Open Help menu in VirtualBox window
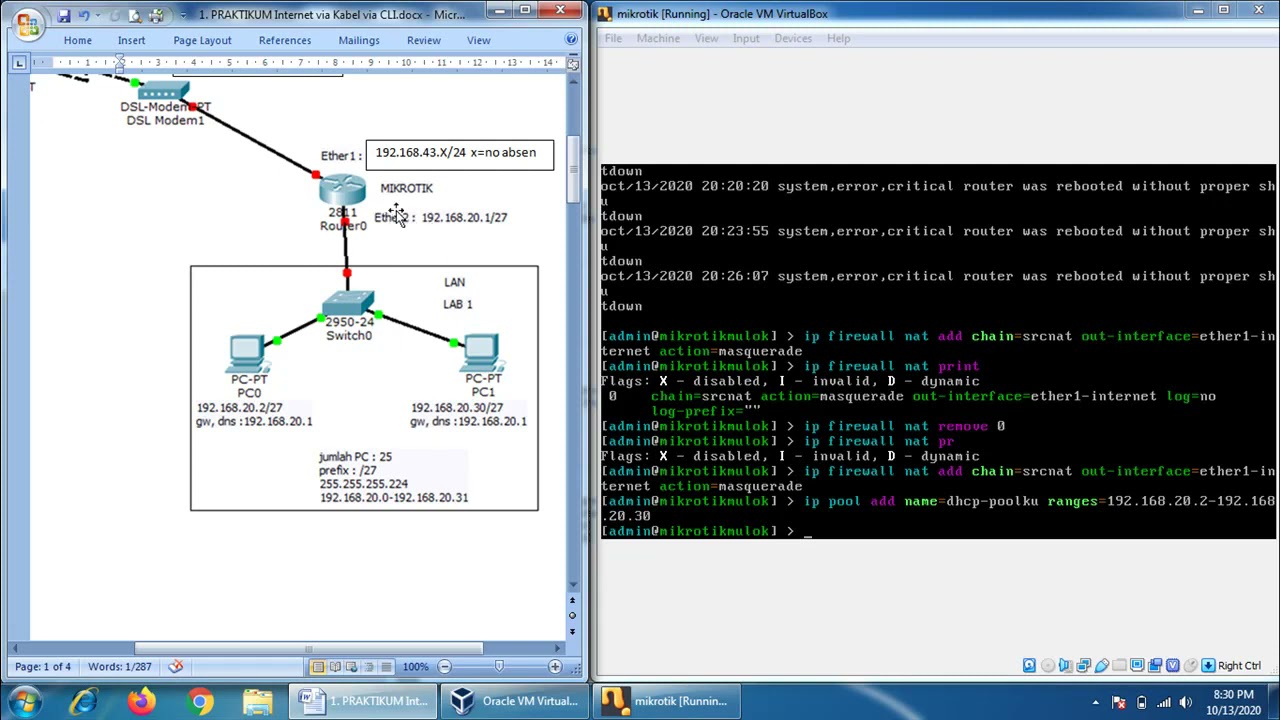This screenshot has height=720, width=1280. (x=838, y=38)
